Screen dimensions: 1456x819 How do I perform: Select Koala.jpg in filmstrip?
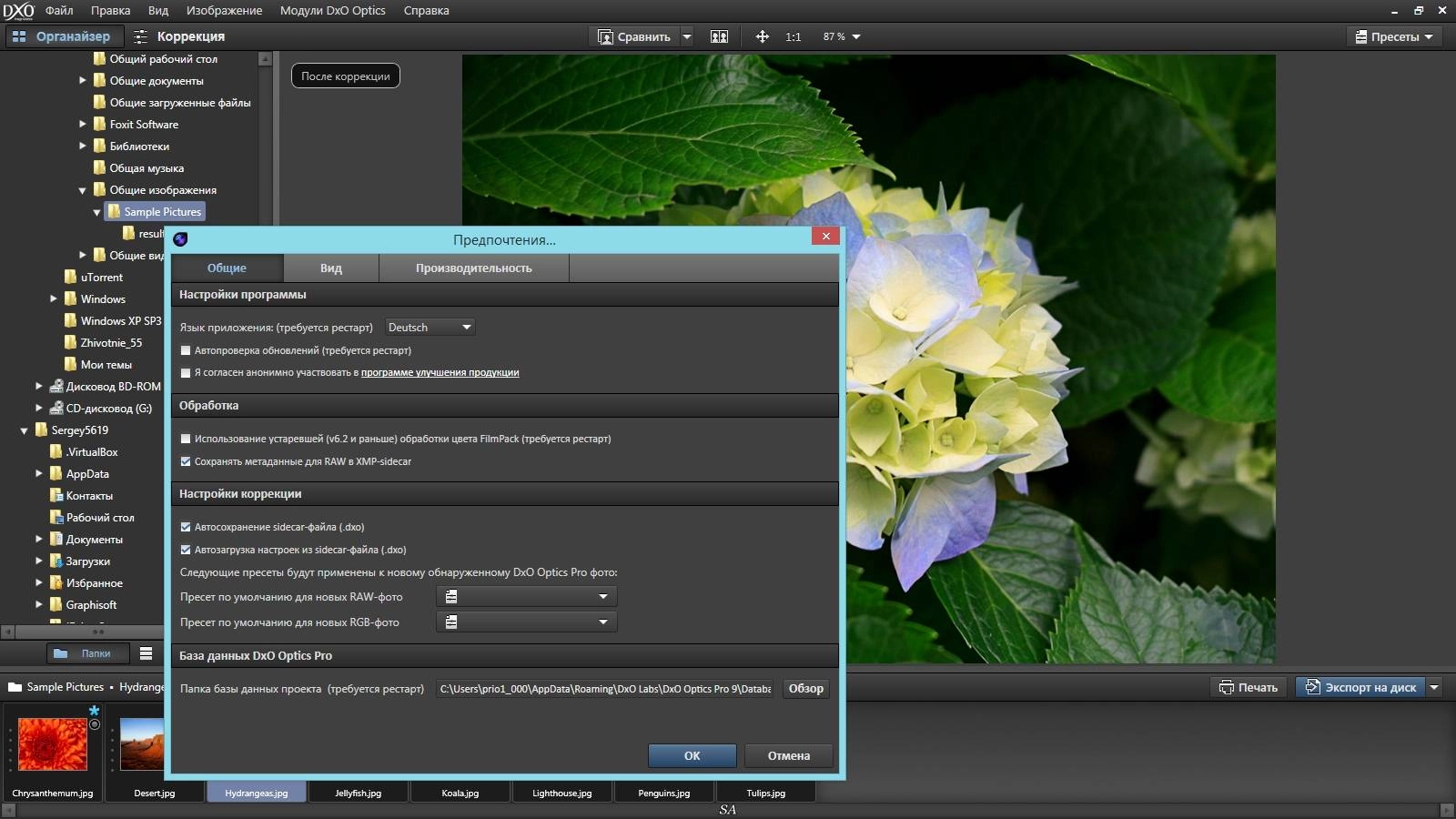(460, 793)
